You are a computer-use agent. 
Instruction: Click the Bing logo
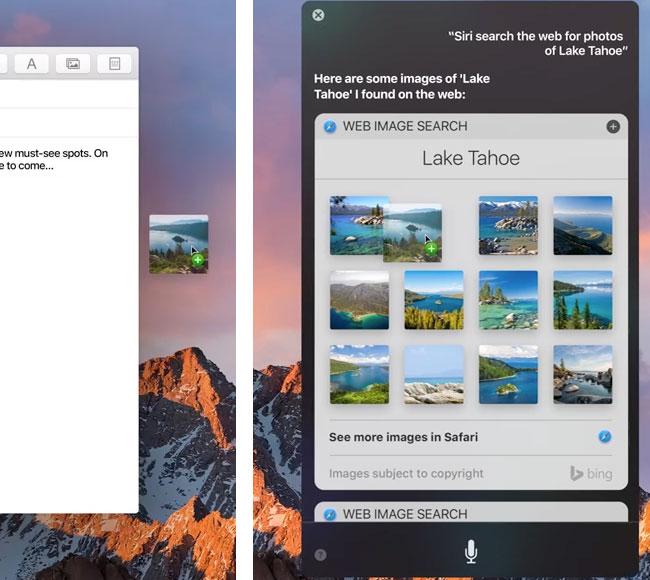tap(591, 473)
